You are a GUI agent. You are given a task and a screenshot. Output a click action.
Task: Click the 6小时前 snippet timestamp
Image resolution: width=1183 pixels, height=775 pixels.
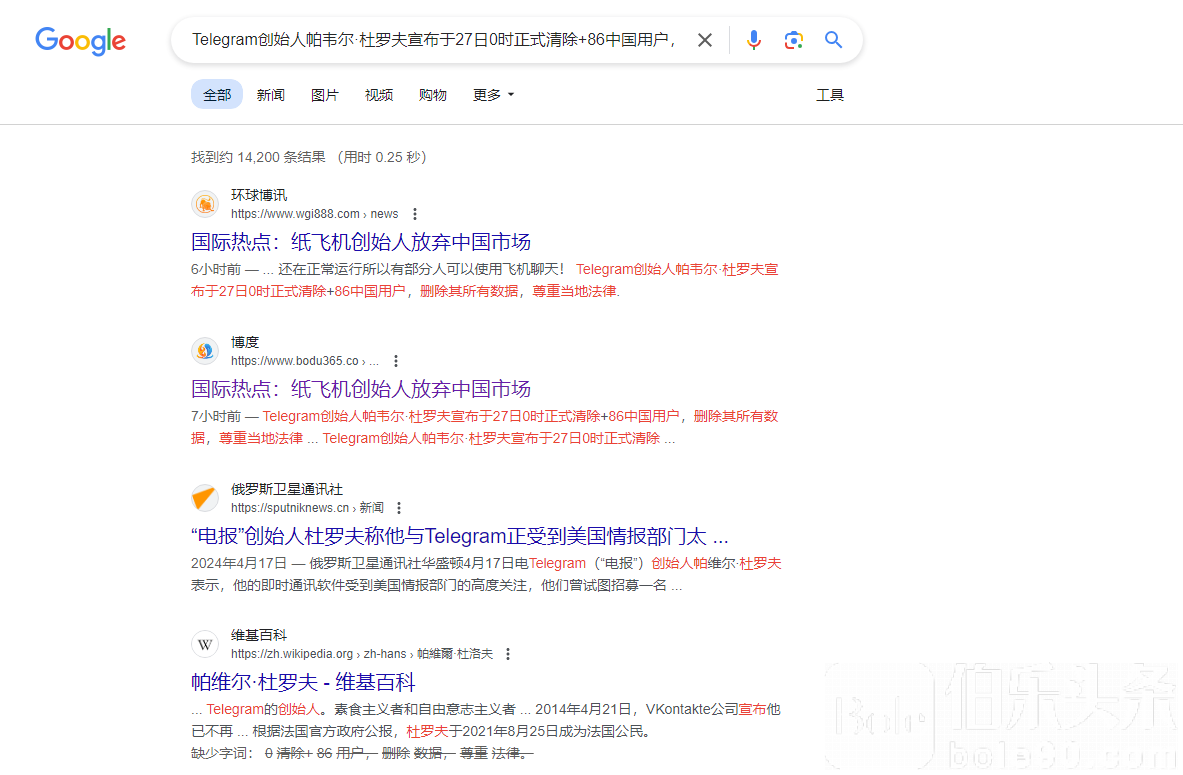[216, 269]
